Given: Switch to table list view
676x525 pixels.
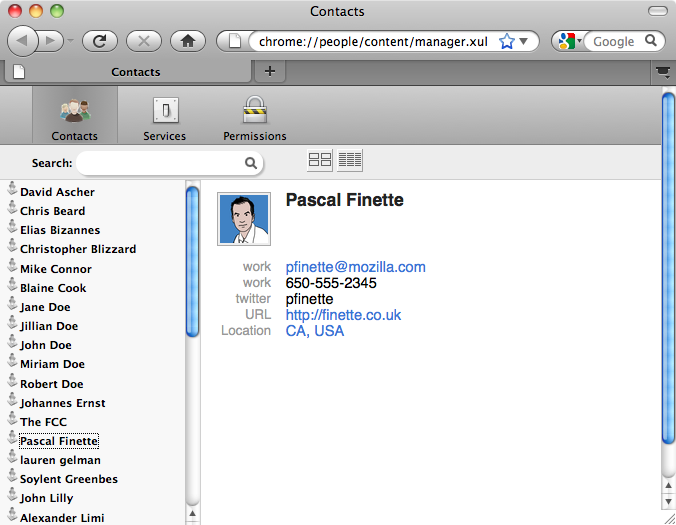Looking at the screenshot, I should tap(350, 160).
